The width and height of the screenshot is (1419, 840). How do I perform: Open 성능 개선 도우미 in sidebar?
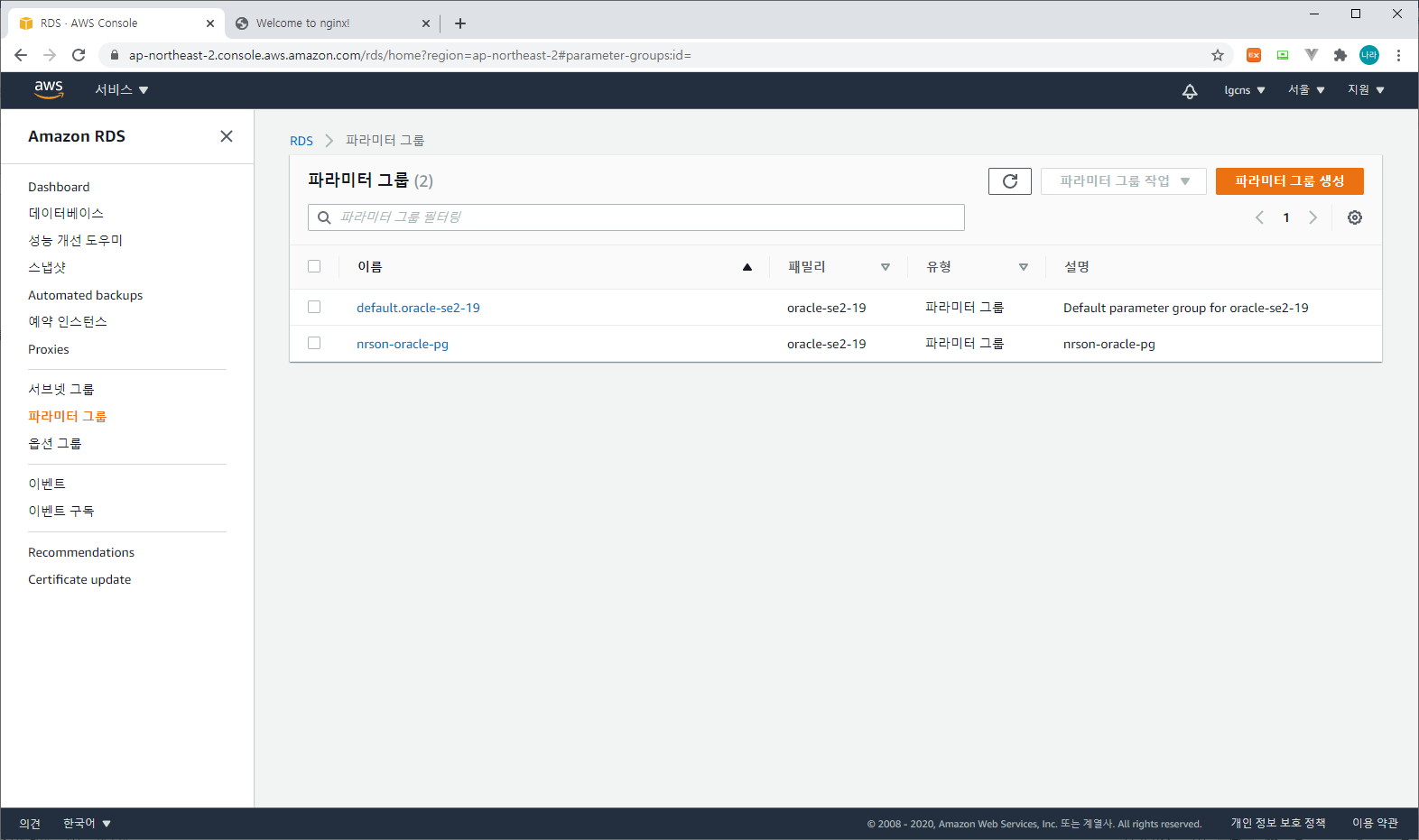(76, 240)
